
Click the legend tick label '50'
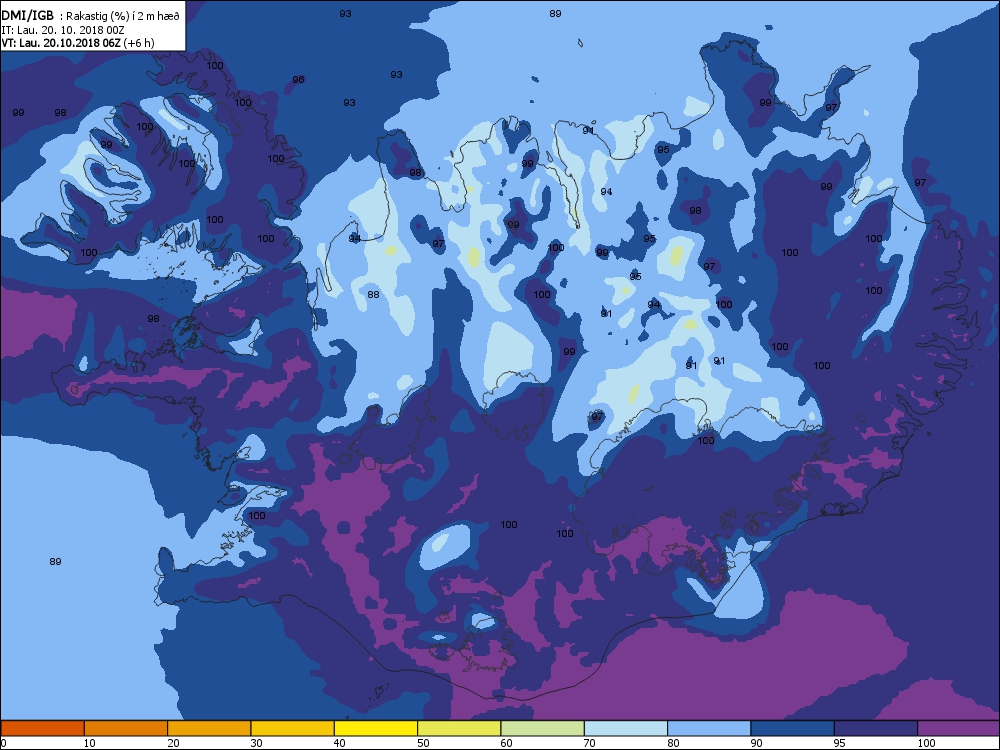423,743
